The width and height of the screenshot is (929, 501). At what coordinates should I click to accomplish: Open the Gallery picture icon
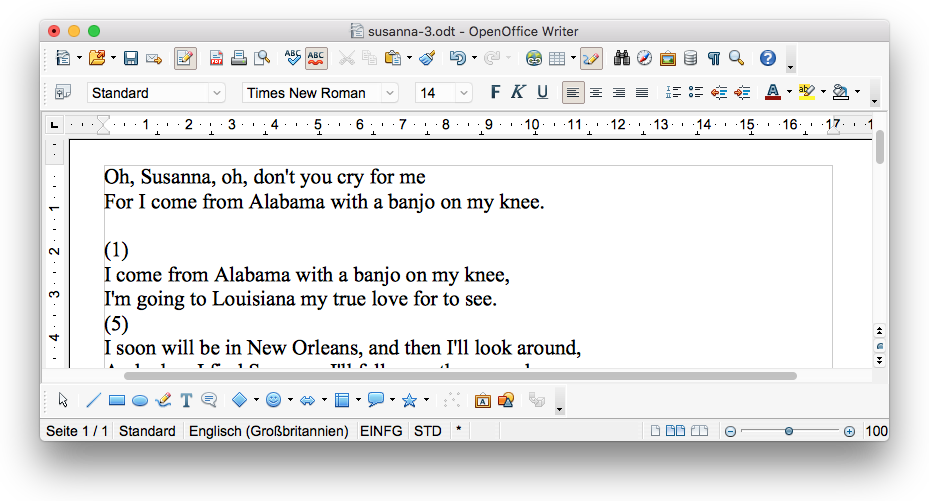tap(668, 58)
